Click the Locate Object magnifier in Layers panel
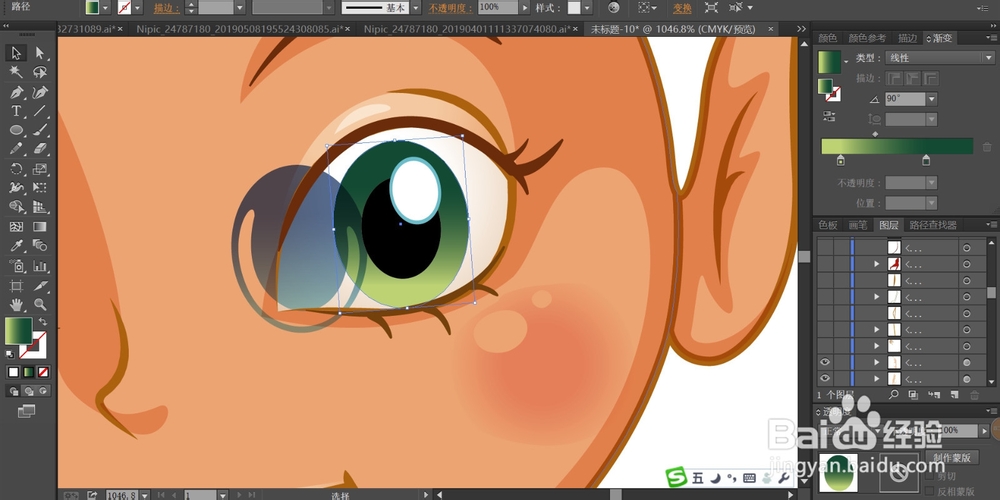 coord(893,395)
